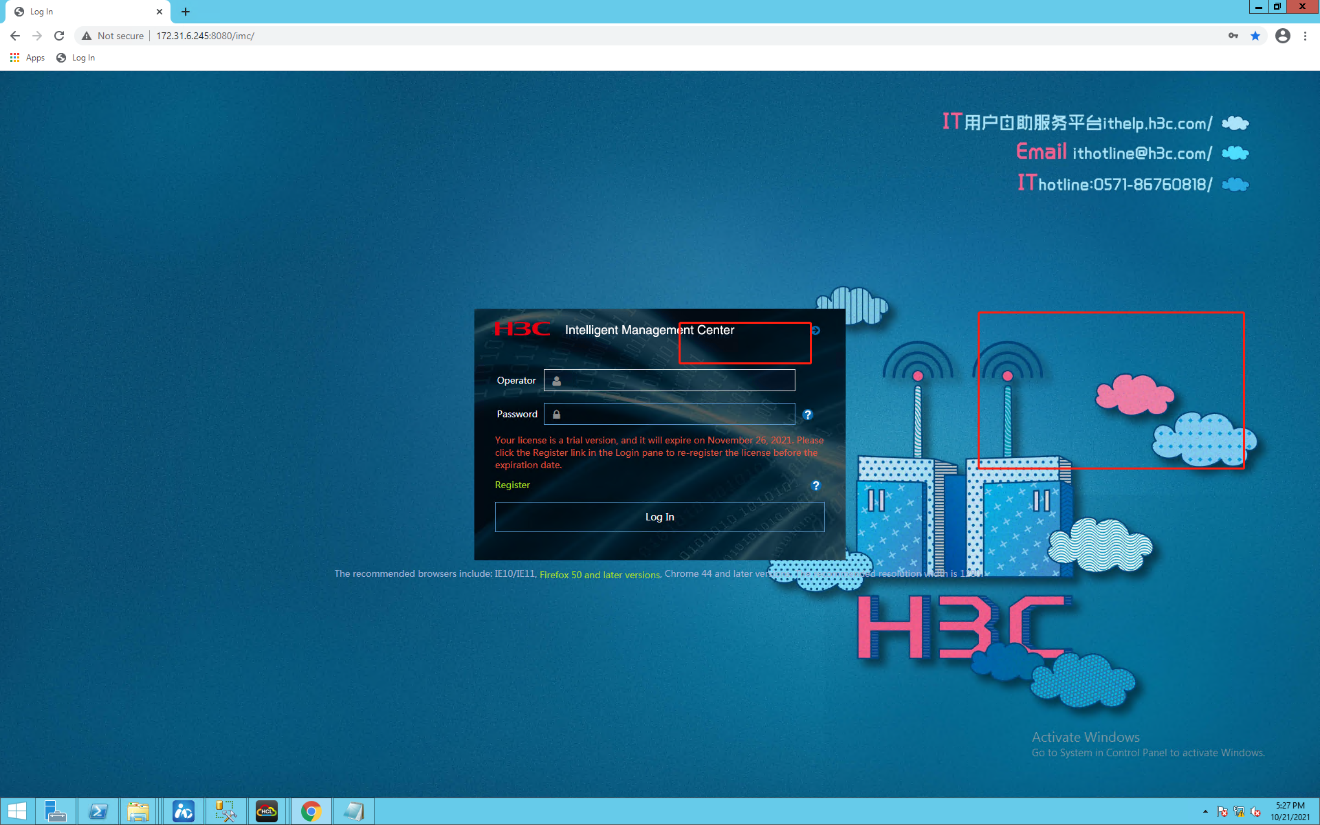Click the muted volume tray icon
The width and height of the screenshot is (1320, 825).
pos(1255,812)
